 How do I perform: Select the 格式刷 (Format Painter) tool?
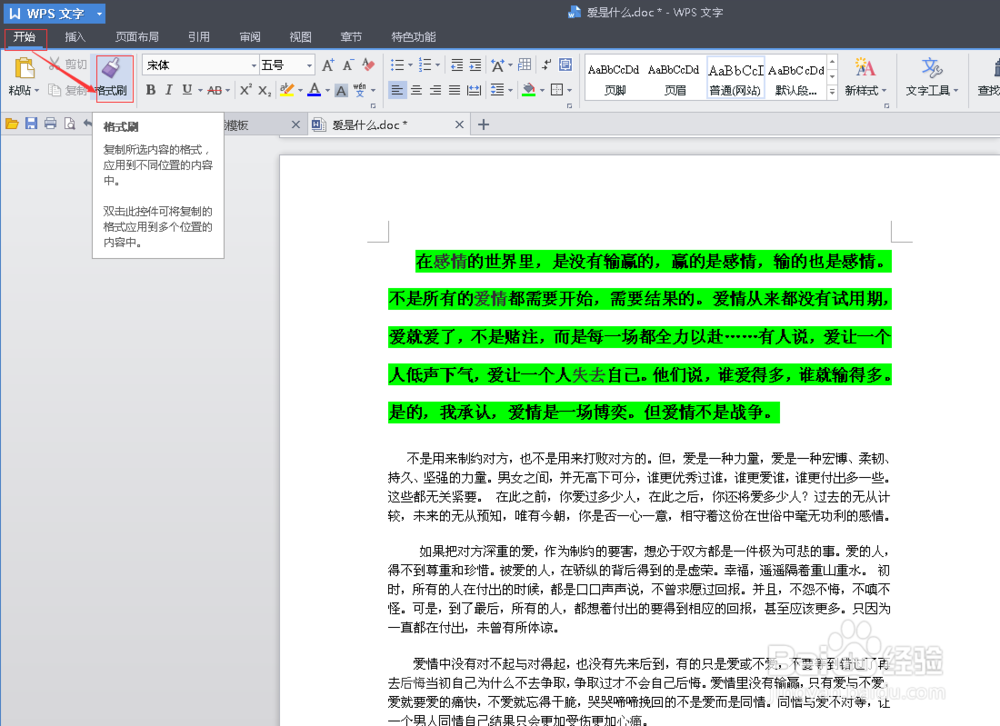pos(113,77)
